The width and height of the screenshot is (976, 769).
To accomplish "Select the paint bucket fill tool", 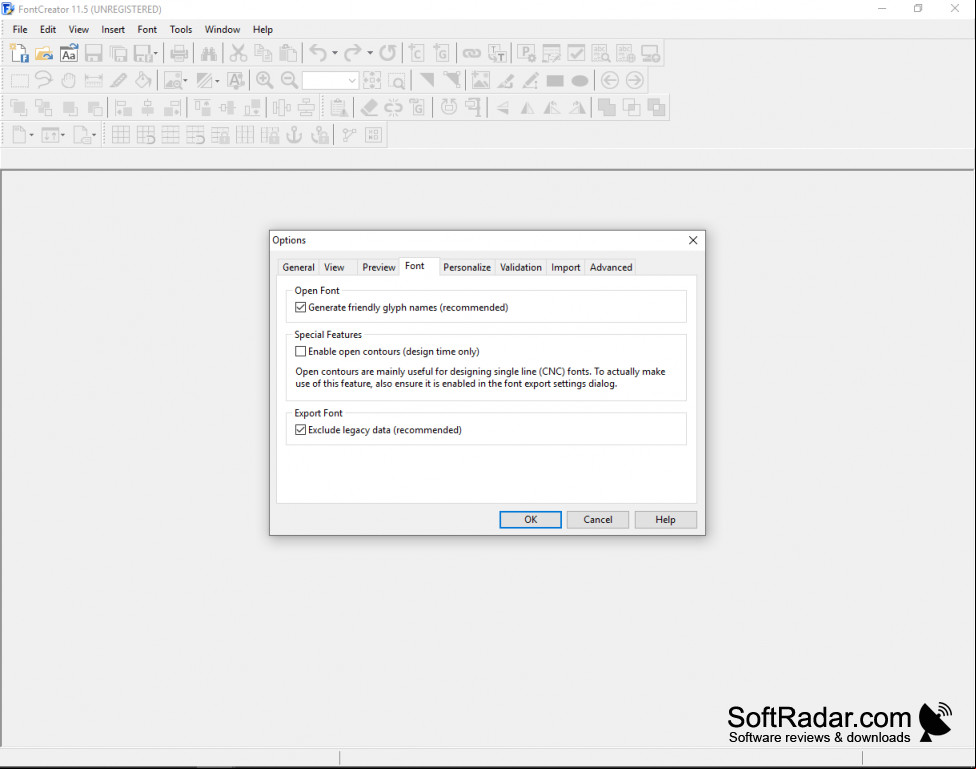I will click(x=143, y=80).
